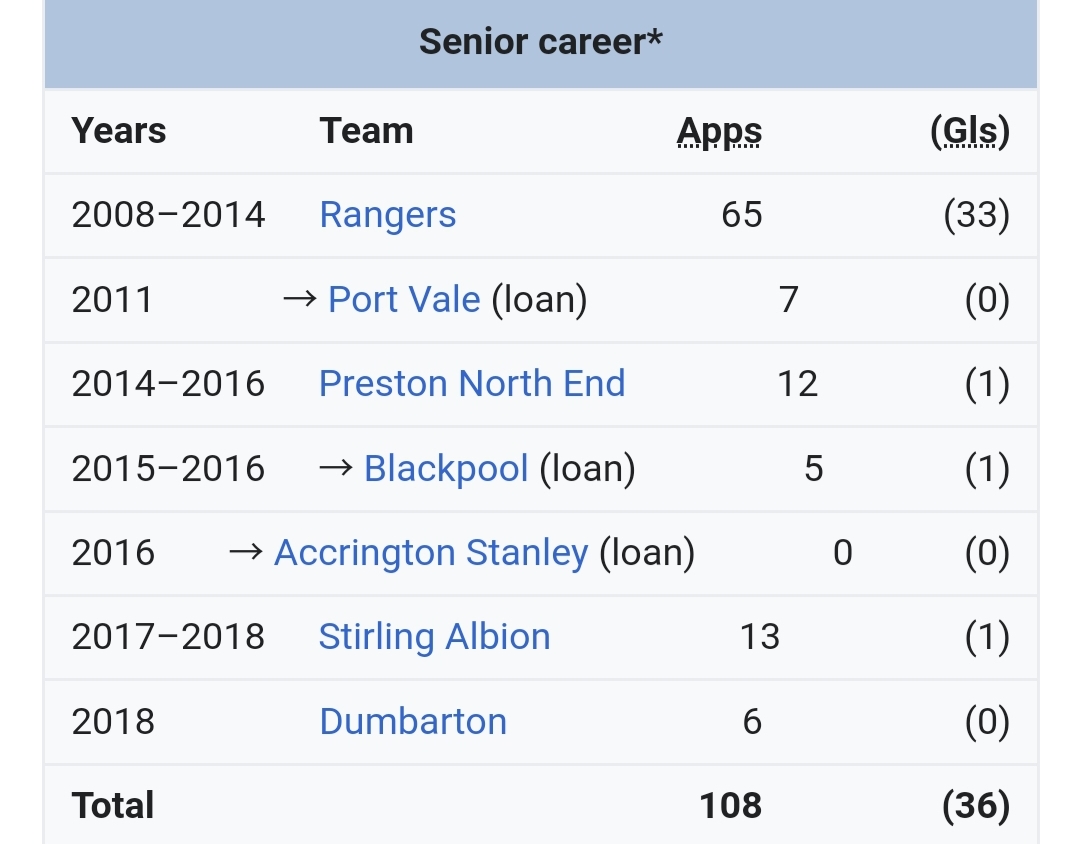This screenshot has width=1080, height=844.
Task: Click the Senior career header
Action: (540, 42)
